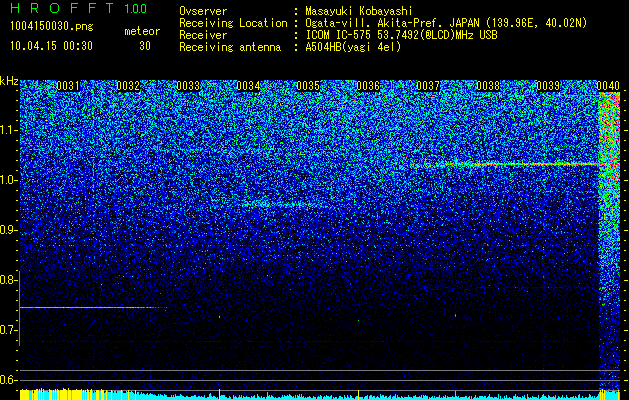Click the 0038 time marker
Image resolution: width=629 pixels, height=400 pixels.
(x=488, y=86)
